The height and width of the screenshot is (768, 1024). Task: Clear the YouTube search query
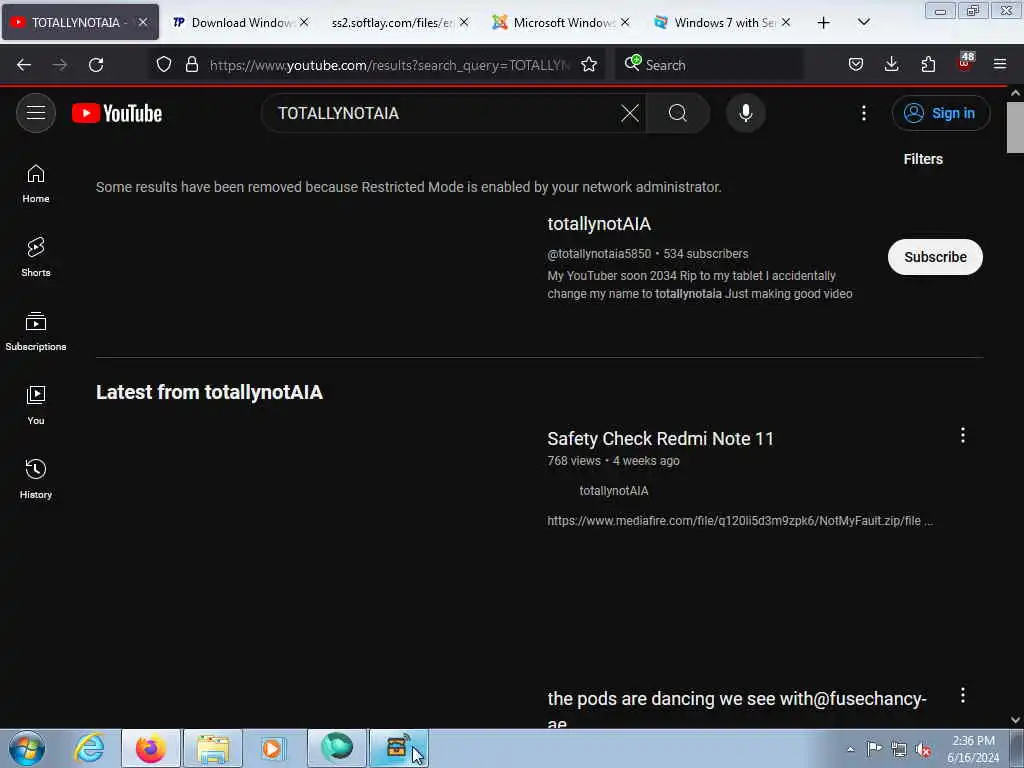[630, 113]
